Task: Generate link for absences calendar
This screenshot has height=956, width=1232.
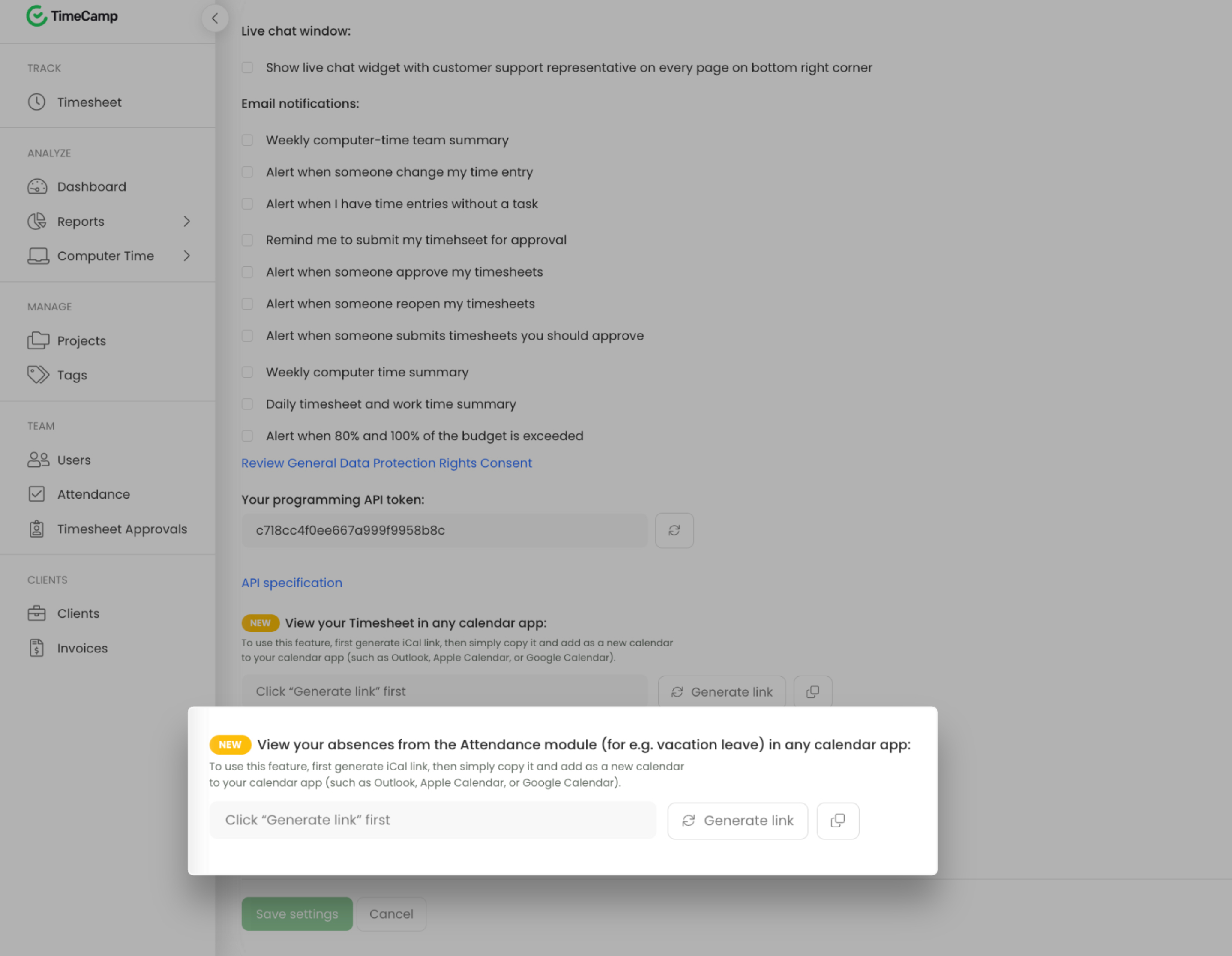Action: (737, 821)
